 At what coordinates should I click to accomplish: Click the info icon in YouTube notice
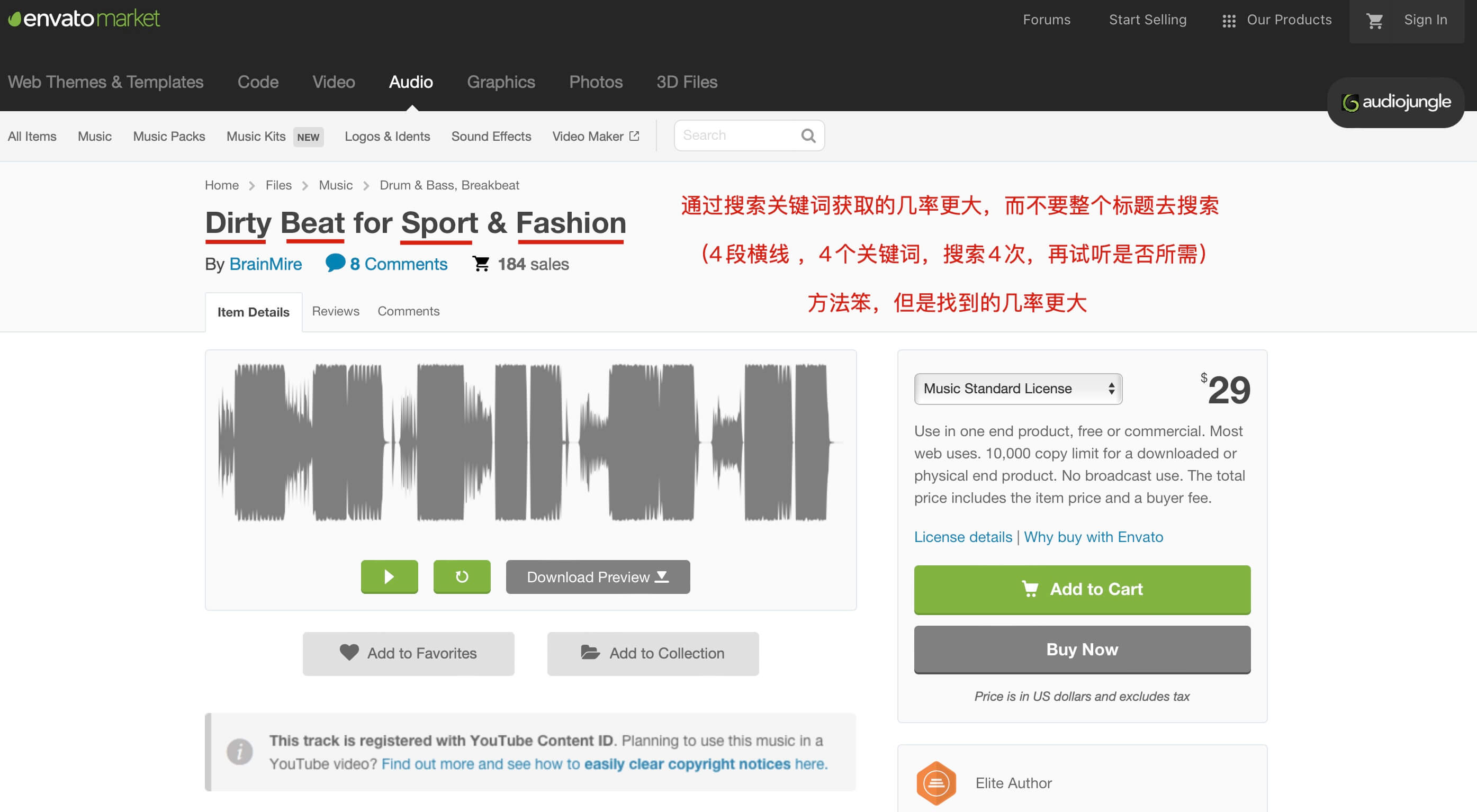point(240,751)
